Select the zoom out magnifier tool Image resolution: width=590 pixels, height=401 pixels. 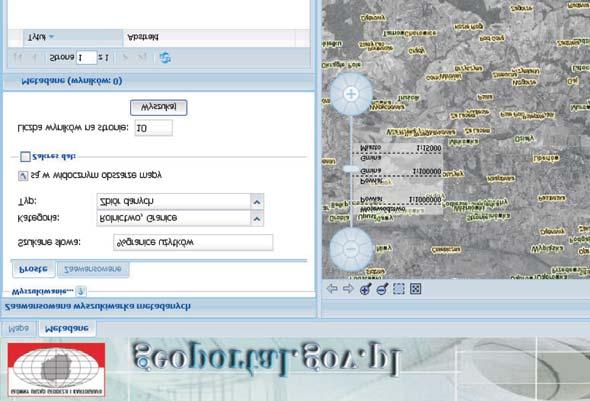382,289
